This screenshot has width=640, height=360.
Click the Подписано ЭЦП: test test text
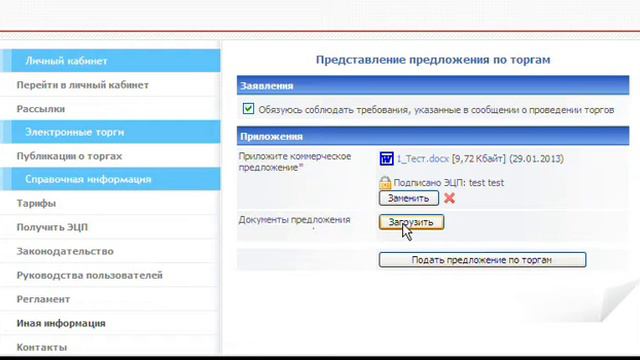449,182
